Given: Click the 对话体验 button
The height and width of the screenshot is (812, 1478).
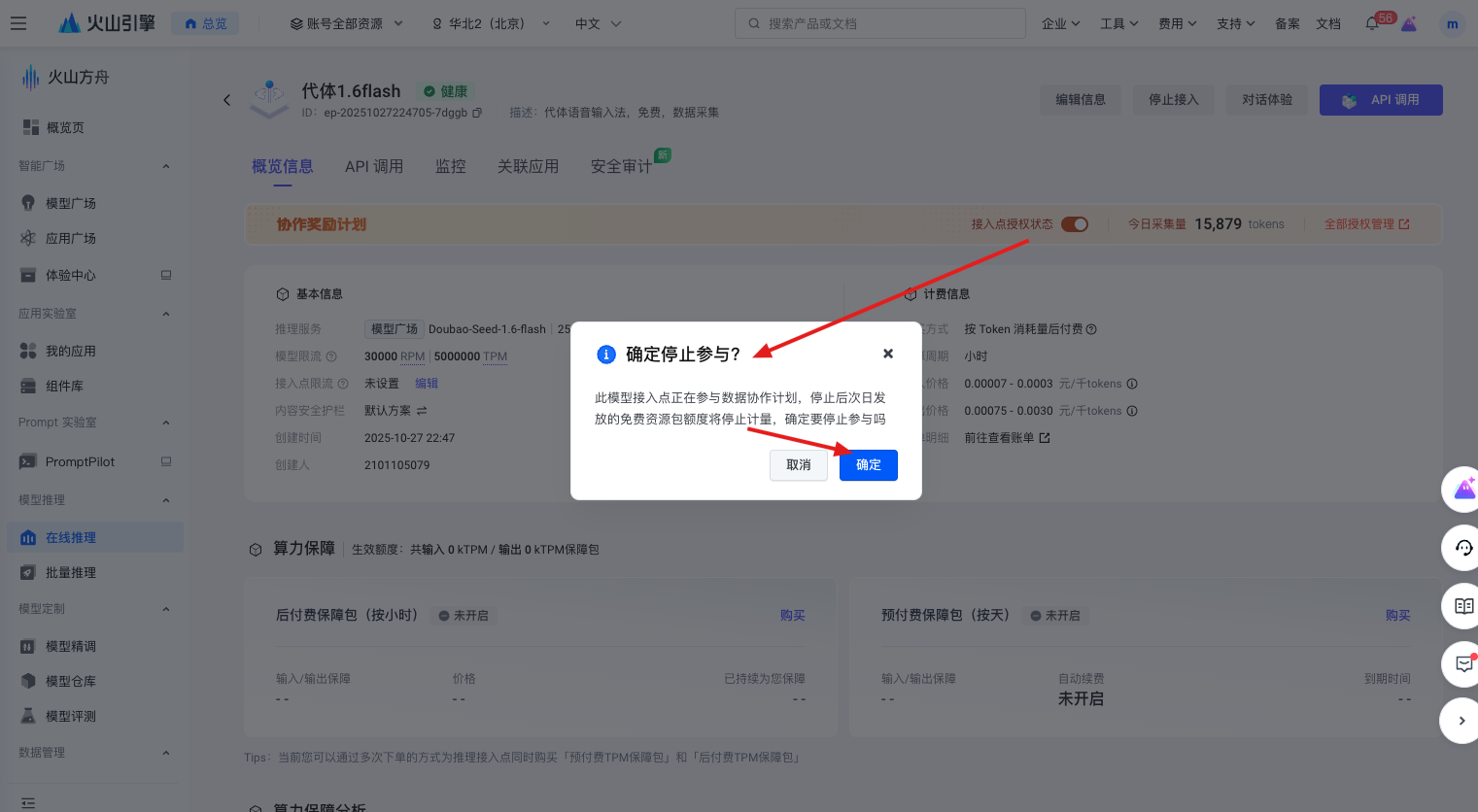Looking at the screenshot, I should point(1267,100).
